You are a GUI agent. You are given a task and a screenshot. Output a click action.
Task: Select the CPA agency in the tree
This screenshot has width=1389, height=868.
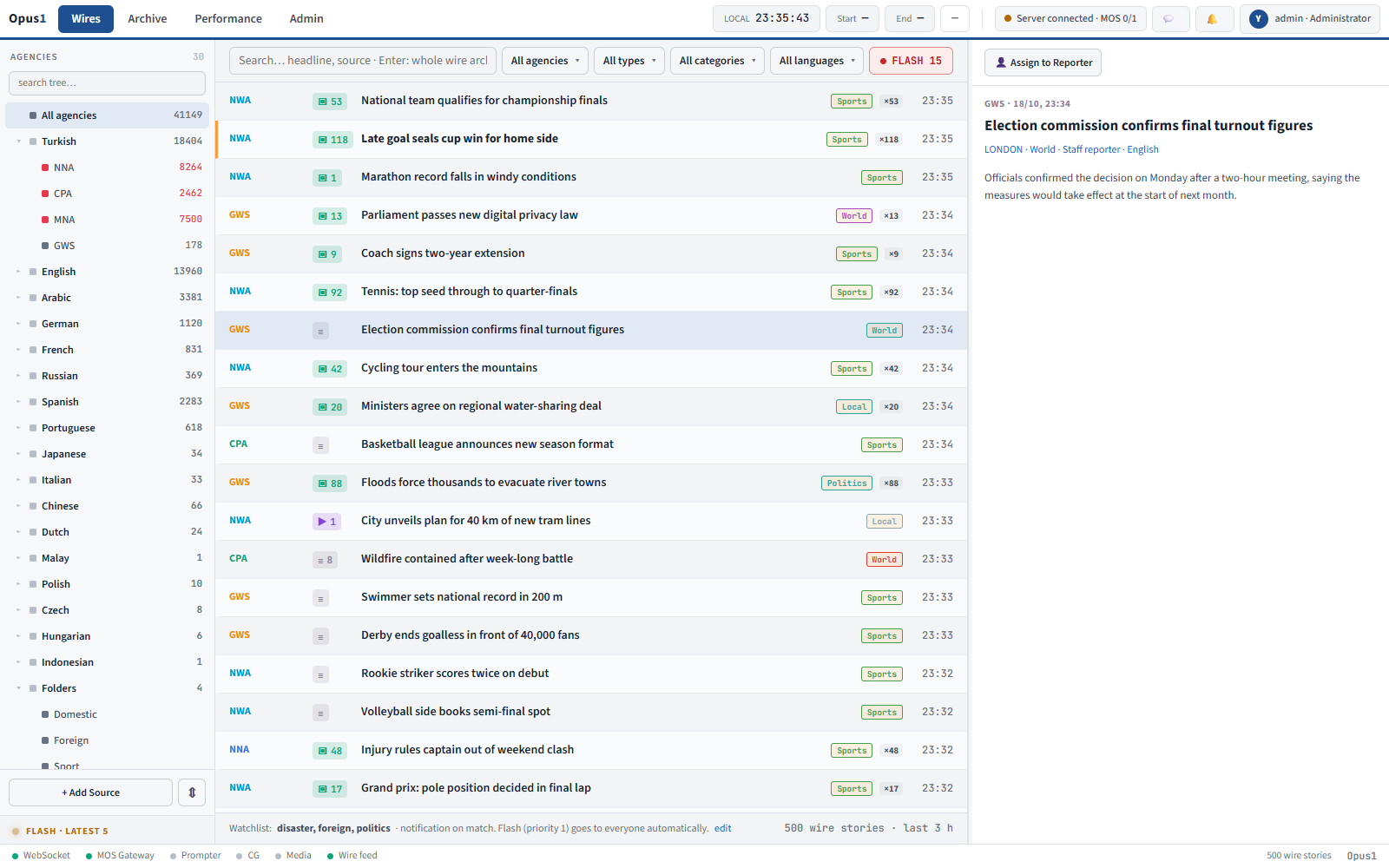tap(108, 194)
